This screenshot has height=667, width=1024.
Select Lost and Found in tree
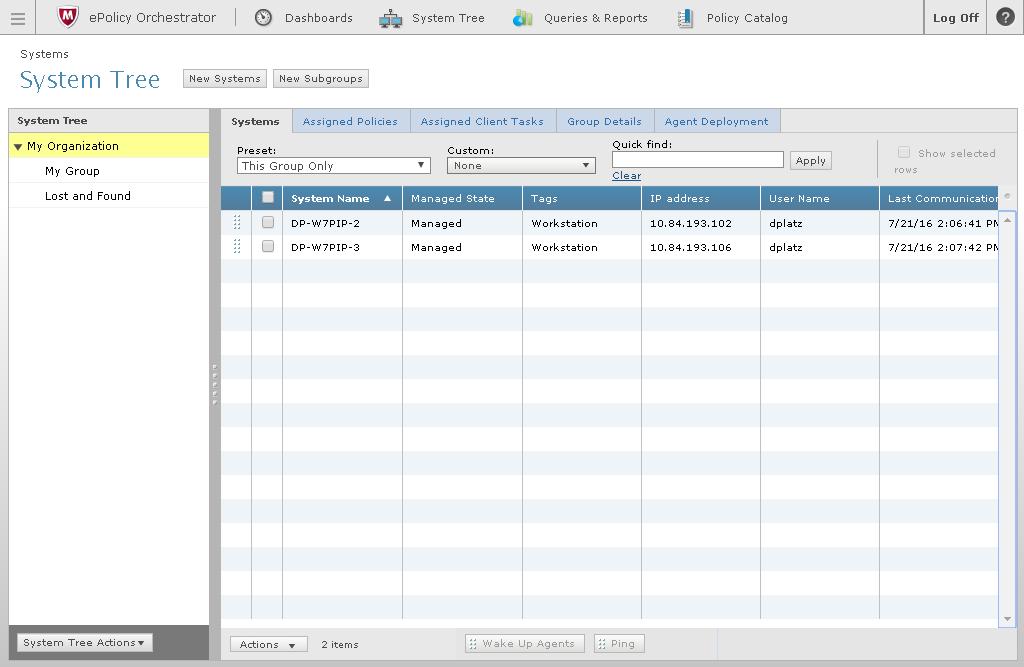88,196
